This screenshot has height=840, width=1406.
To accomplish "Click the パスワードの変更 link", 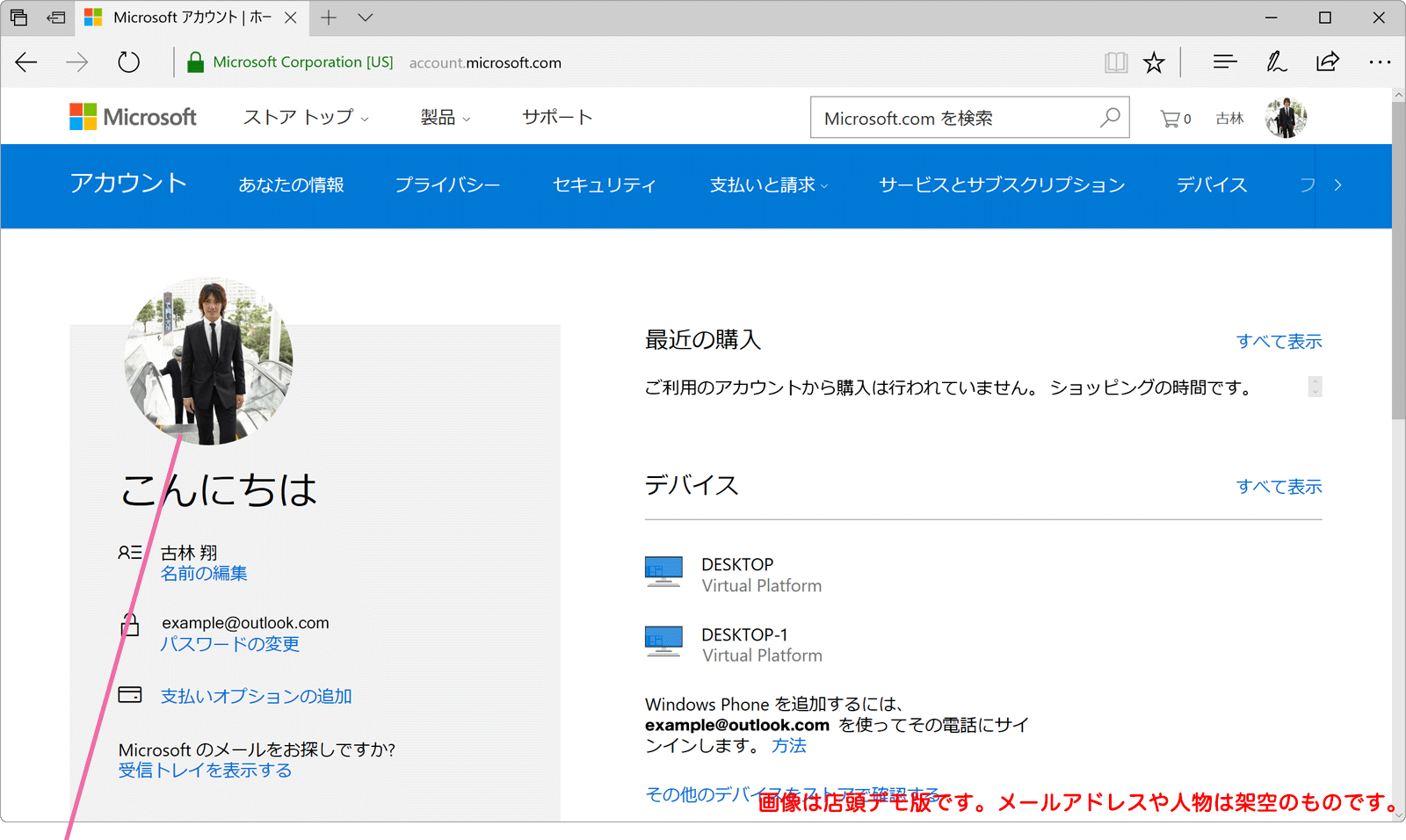I will click(x=230, y=644).
